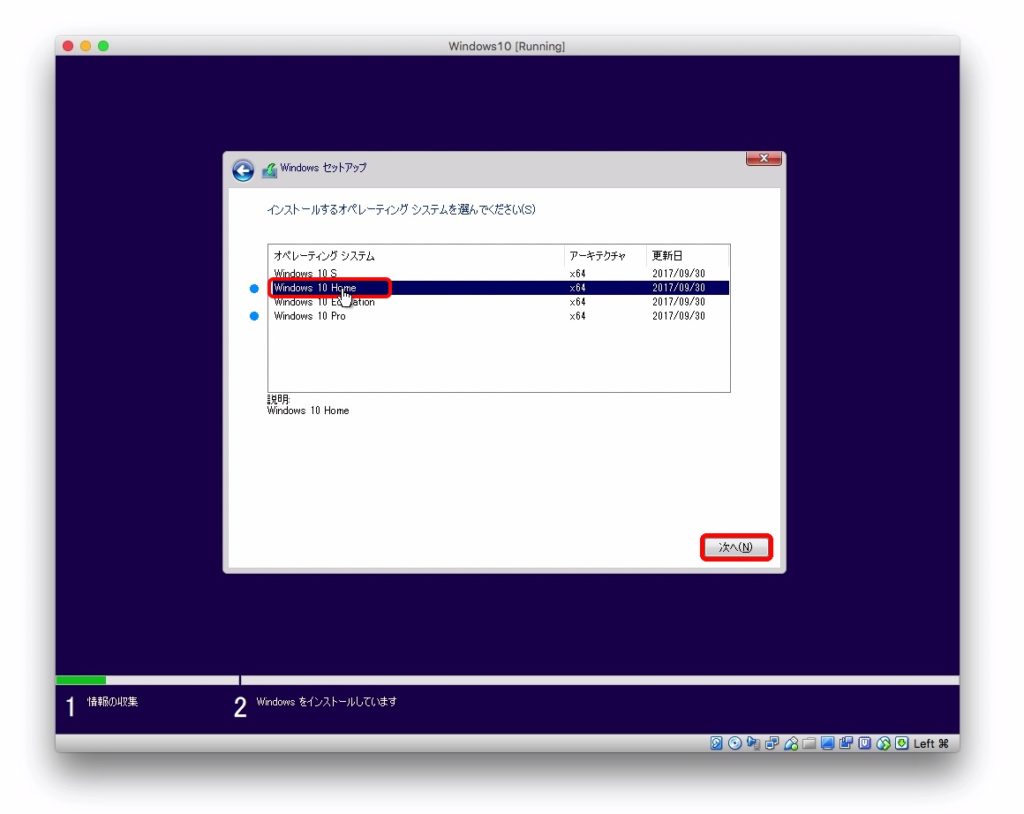Click the red close button of VirtualBox window
The height and width of the screenshot is (814, 1024).
[x=68, y=46]
